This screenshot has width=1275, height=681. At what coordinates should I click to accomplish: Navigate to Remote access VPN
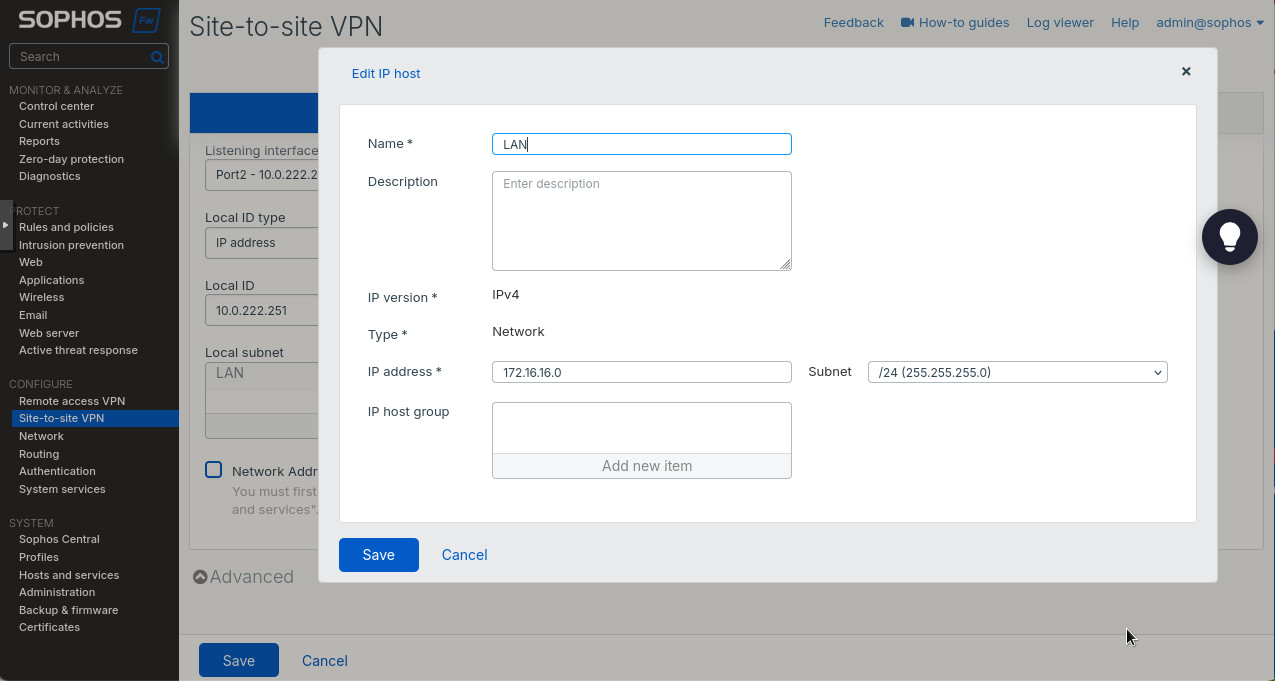[72, 401]
